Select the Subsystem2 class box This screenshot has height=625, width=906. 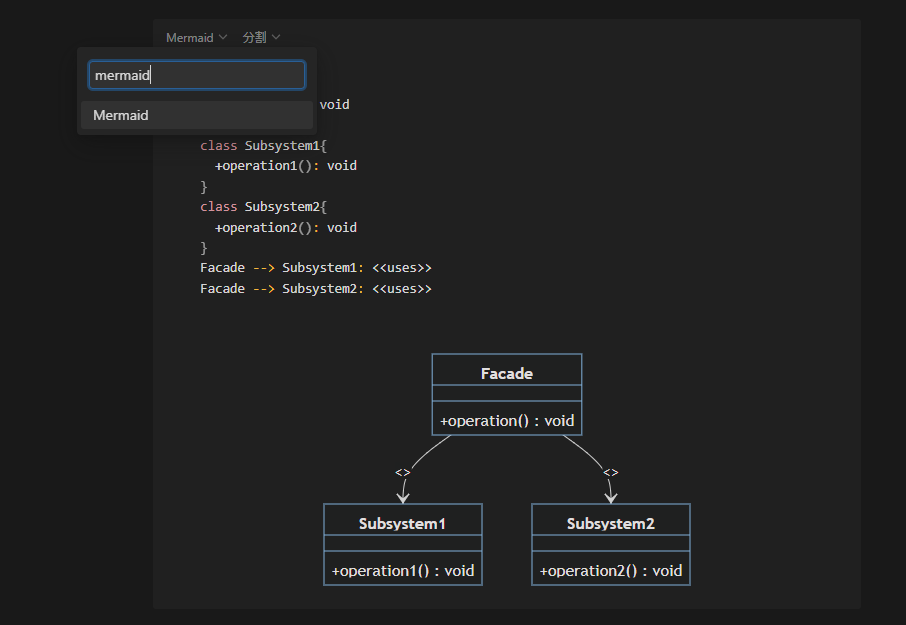pos(610,521)
